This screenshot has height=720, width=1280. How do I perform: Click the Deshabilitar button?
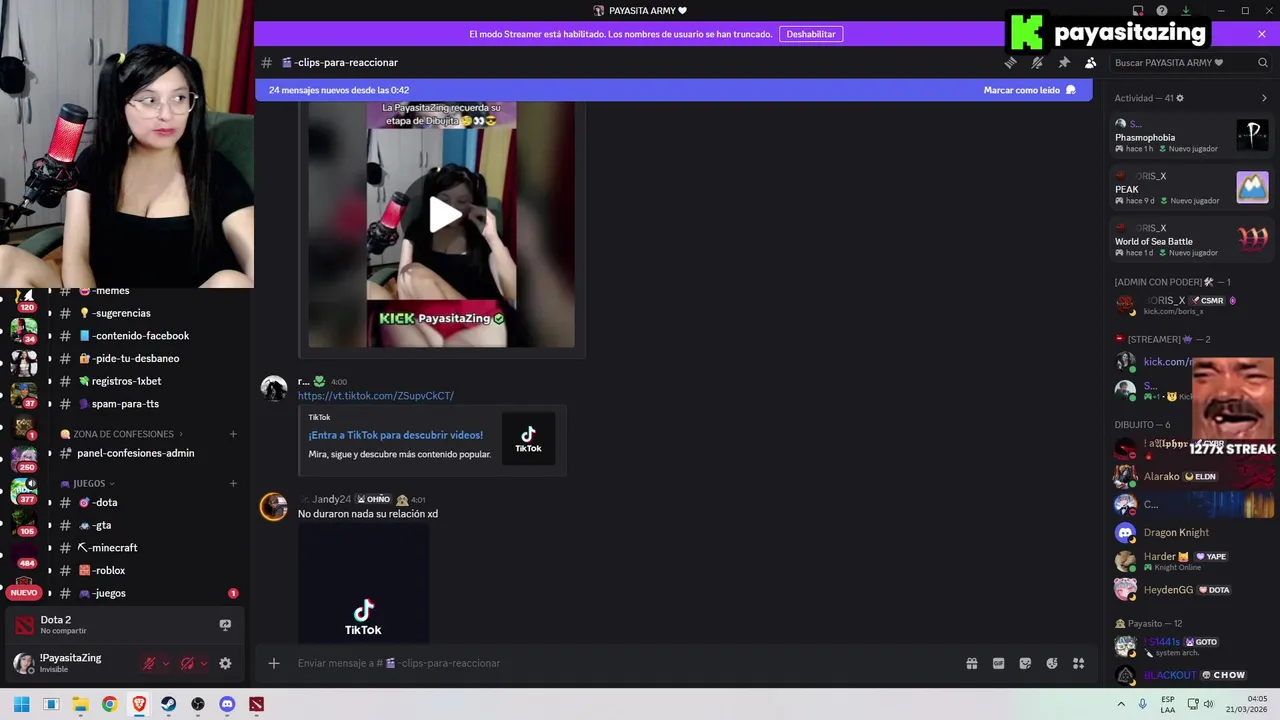[811, 34]
